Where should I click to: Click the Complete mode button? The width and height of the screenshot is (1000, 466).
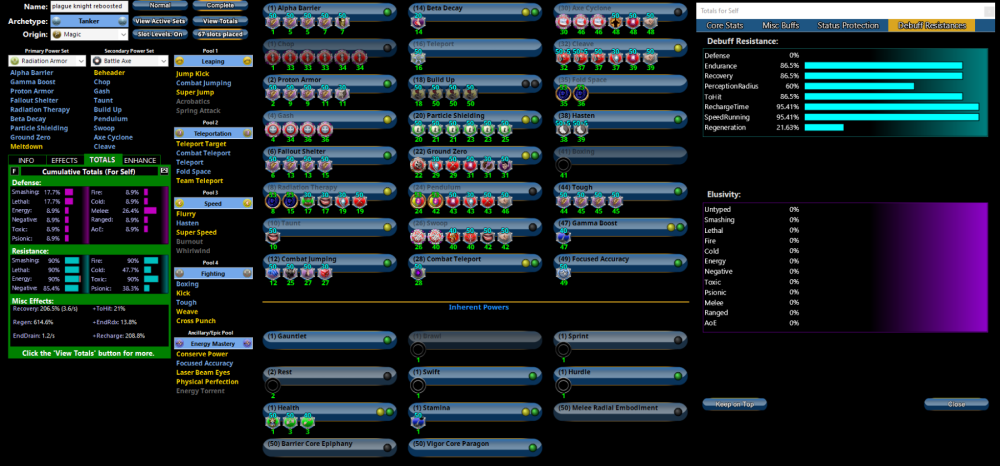click(220, 6)
